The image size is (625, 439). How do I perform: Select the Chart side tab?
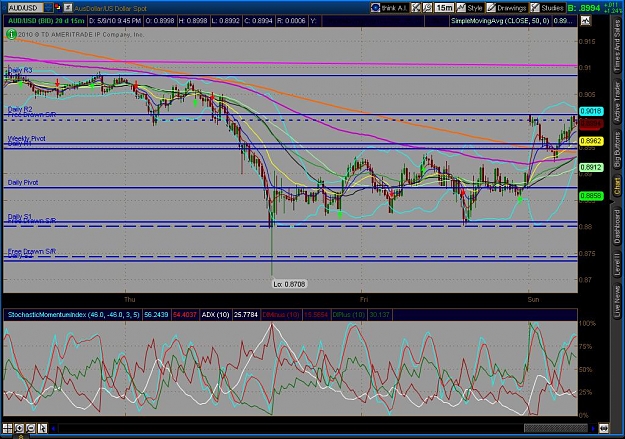point(617,187)
